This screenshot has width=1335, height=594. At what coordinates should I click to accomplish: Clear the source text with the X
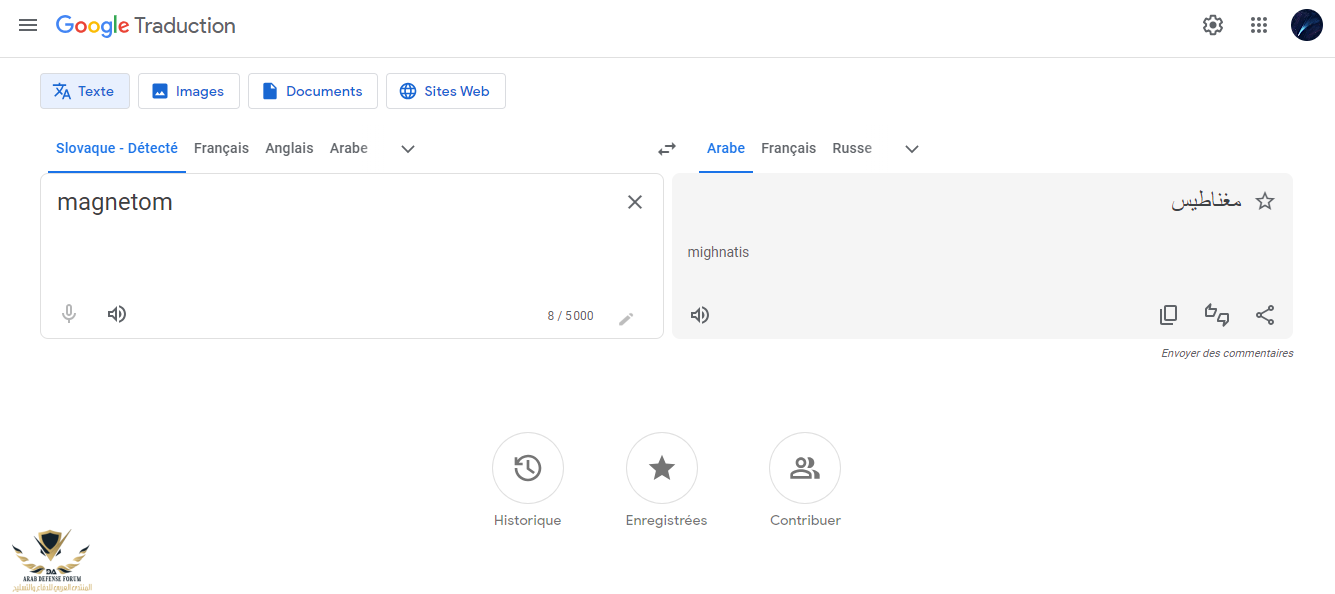click(x=635, y=202)
